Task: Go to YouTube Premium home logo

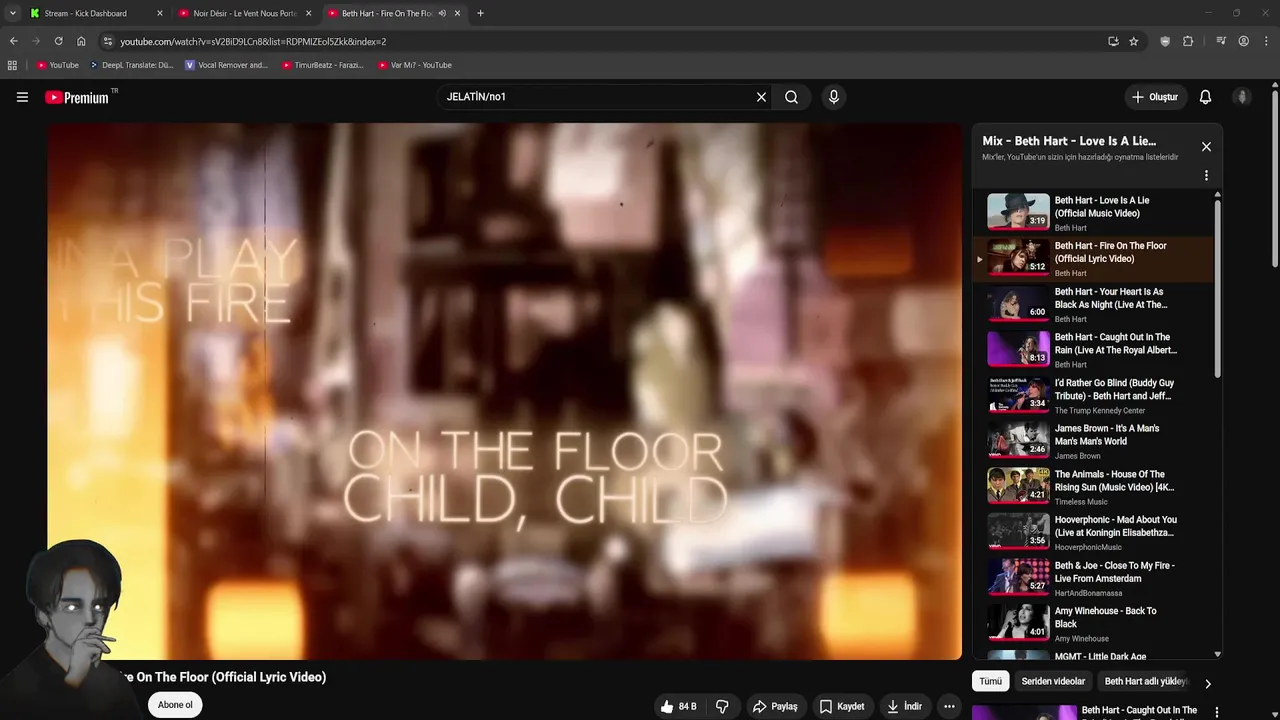Action: point(79,97)
